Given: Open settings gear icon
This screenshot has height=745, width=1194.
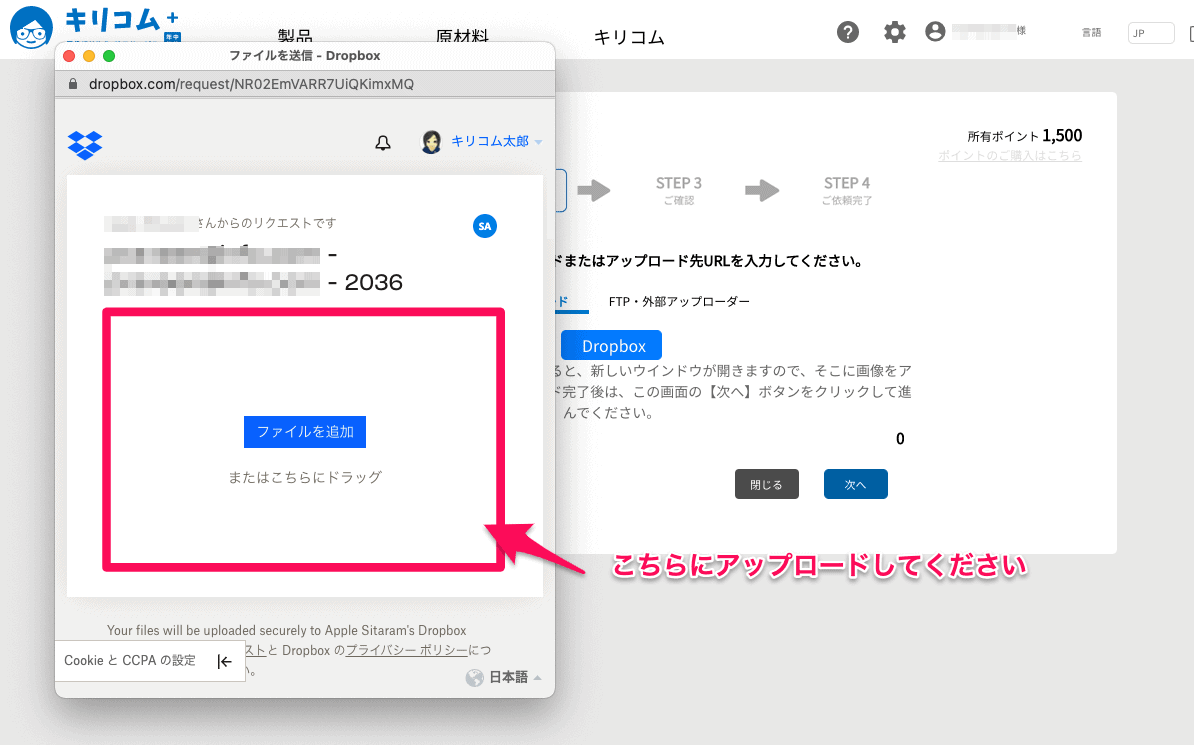Looking at the screenshot, I should [895, 32].
